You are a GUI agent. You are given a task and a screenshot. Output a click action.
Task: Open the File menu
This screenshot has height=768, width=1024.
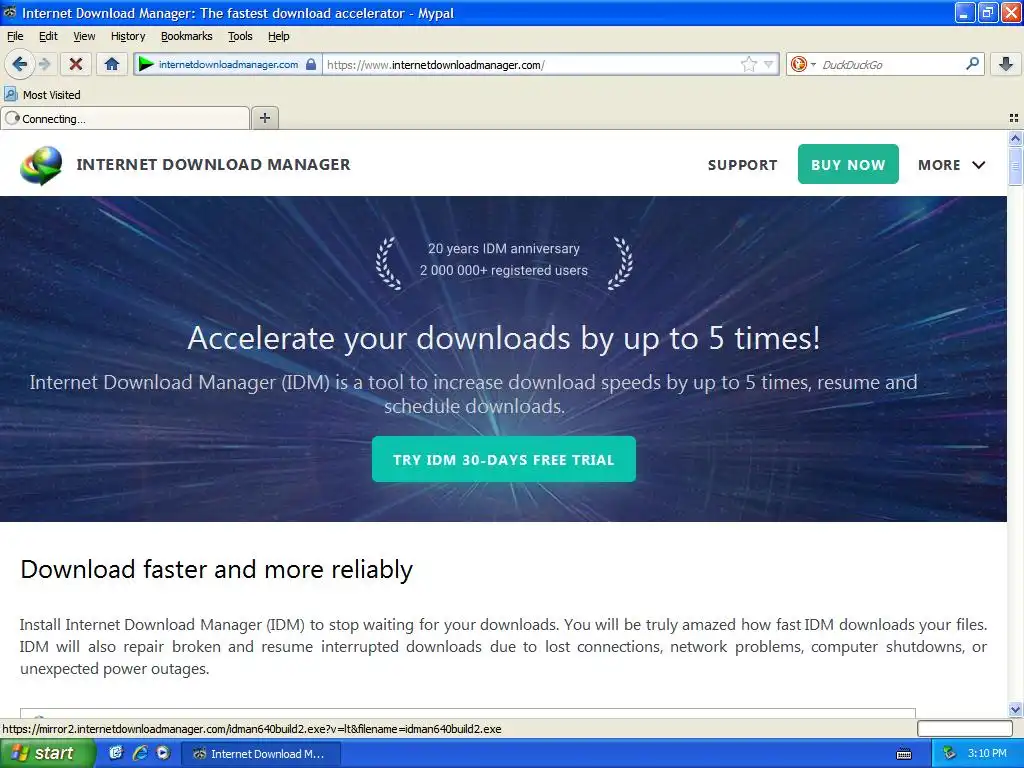click(15, 36)
